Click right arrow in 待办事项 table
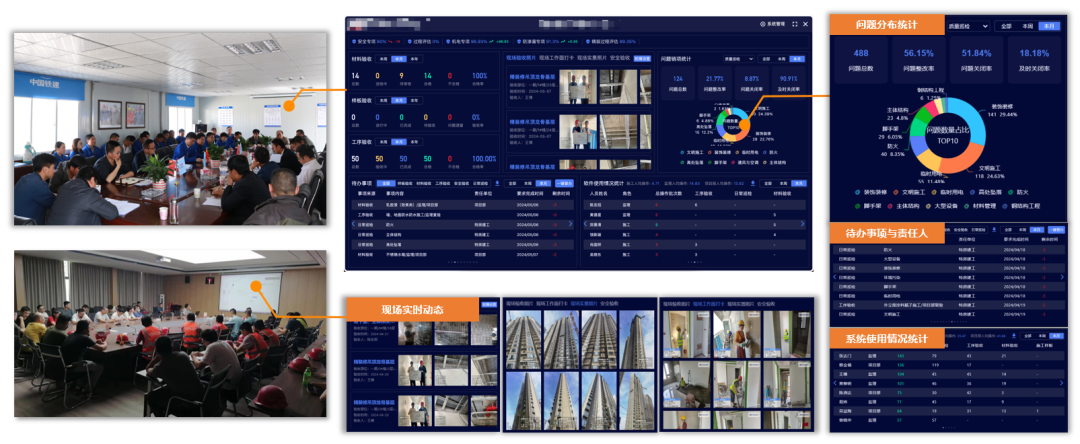This screenshot has width=1080, height=444. pyautogui.click(x=572, y=224)
